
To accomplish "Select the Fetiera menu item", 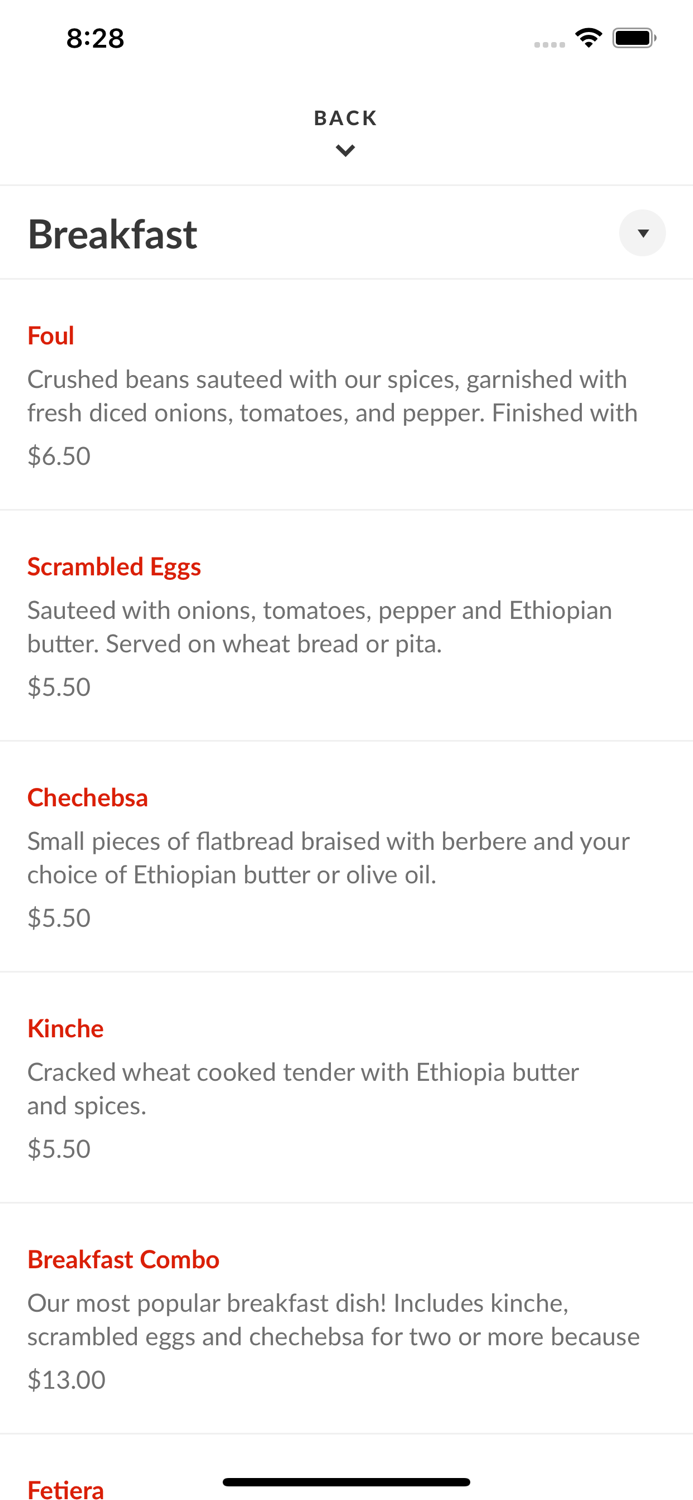I will 64,1489.
